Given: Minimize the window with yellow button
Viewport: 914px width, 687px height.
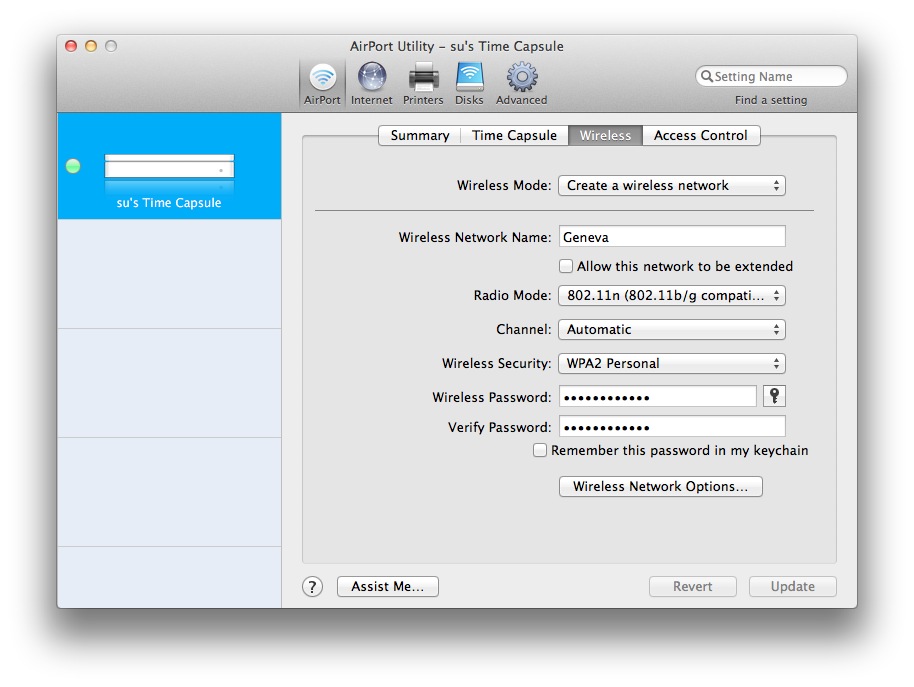Looking at the screenshot, I should click(91, 46).
